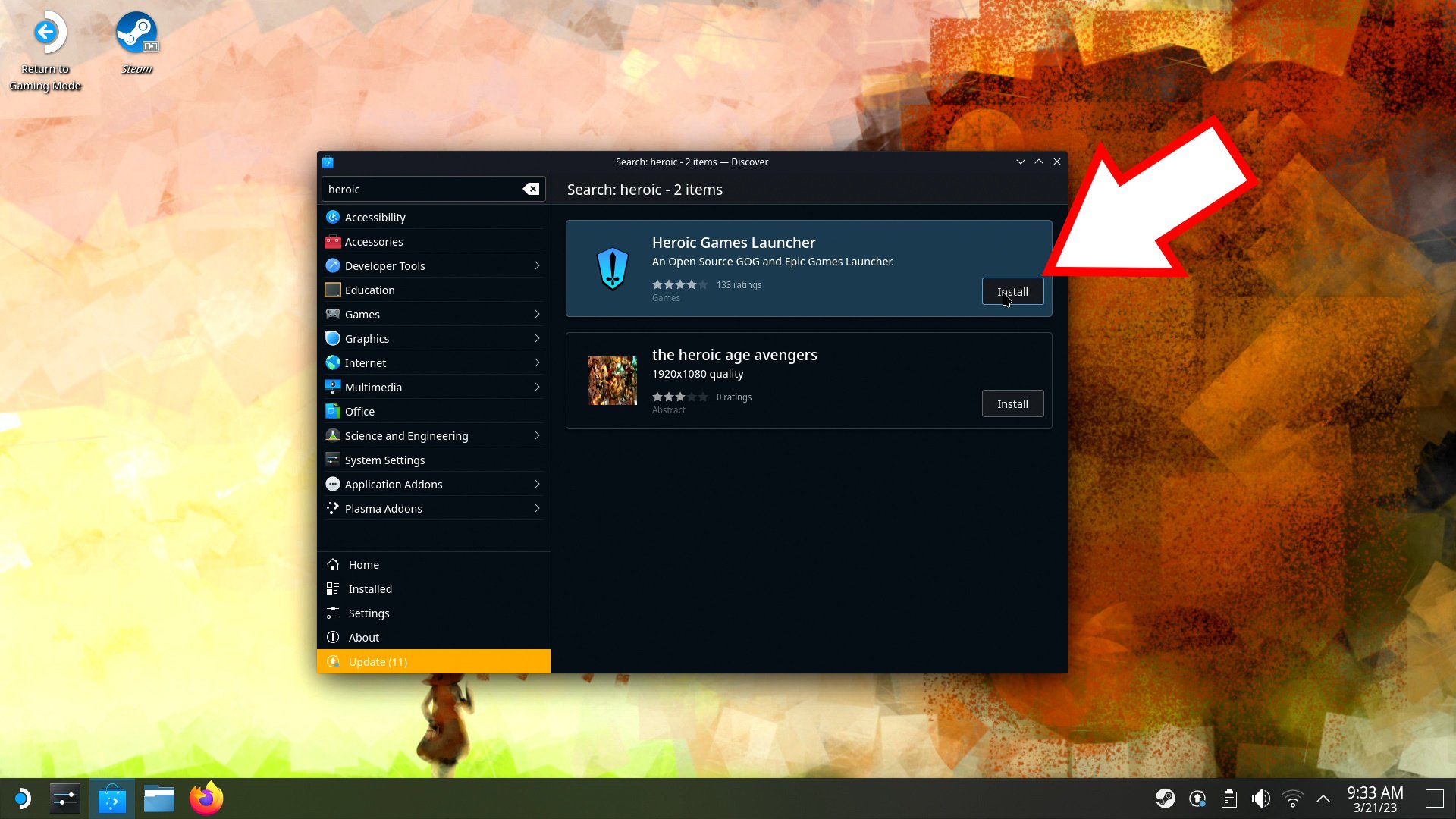Click the Steam desktop shortcut icon
1456x819 pixels.
pos(136,34)
